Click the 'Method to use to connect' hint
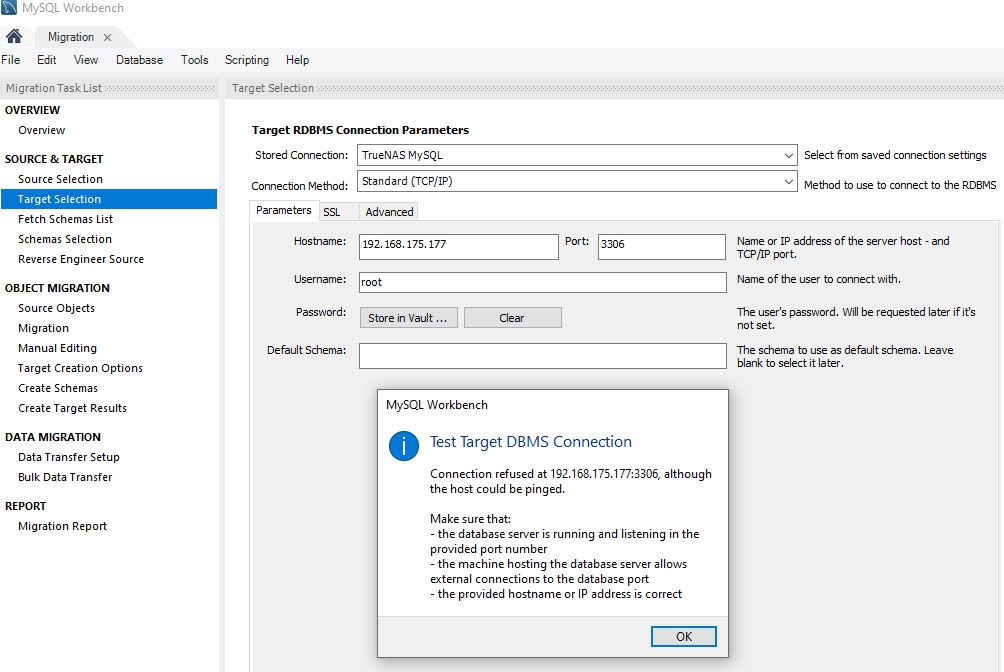Screen dimensions: 1004x672 point(900,185)
